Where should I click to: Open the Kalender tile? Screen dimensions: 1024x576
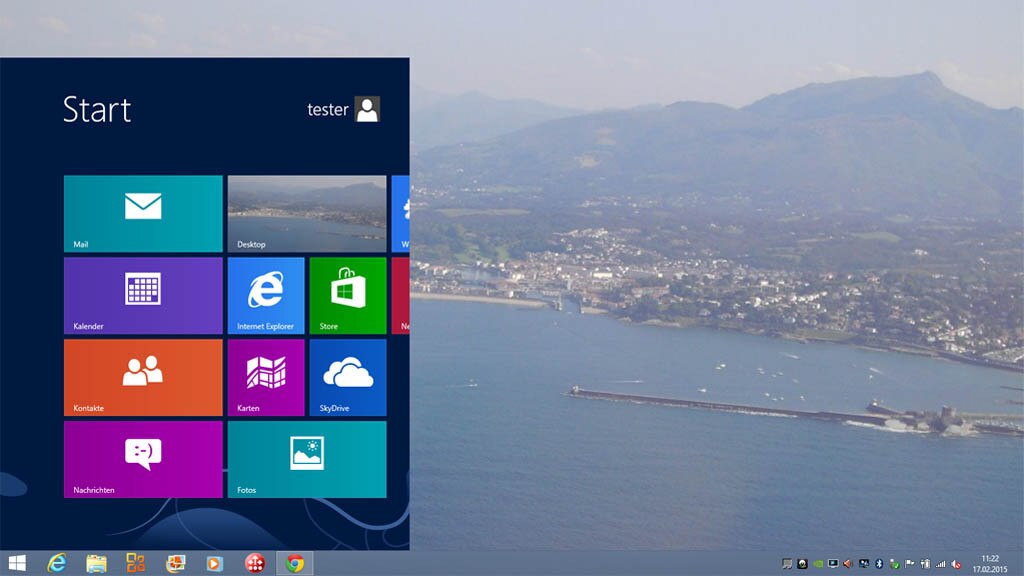coord(143,295)
